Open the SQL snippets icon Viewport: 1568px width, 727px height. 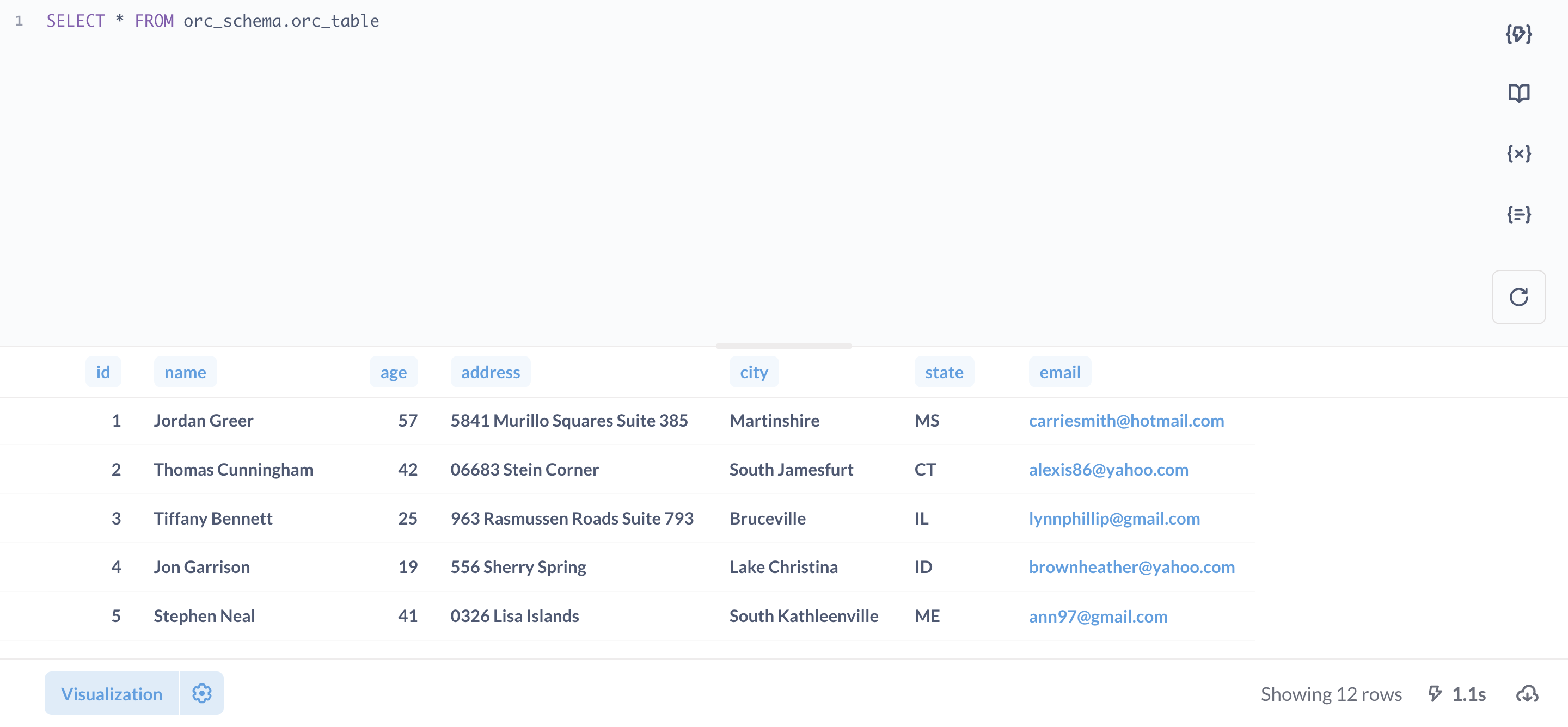pyautogui.click(x=1518, y=214)
